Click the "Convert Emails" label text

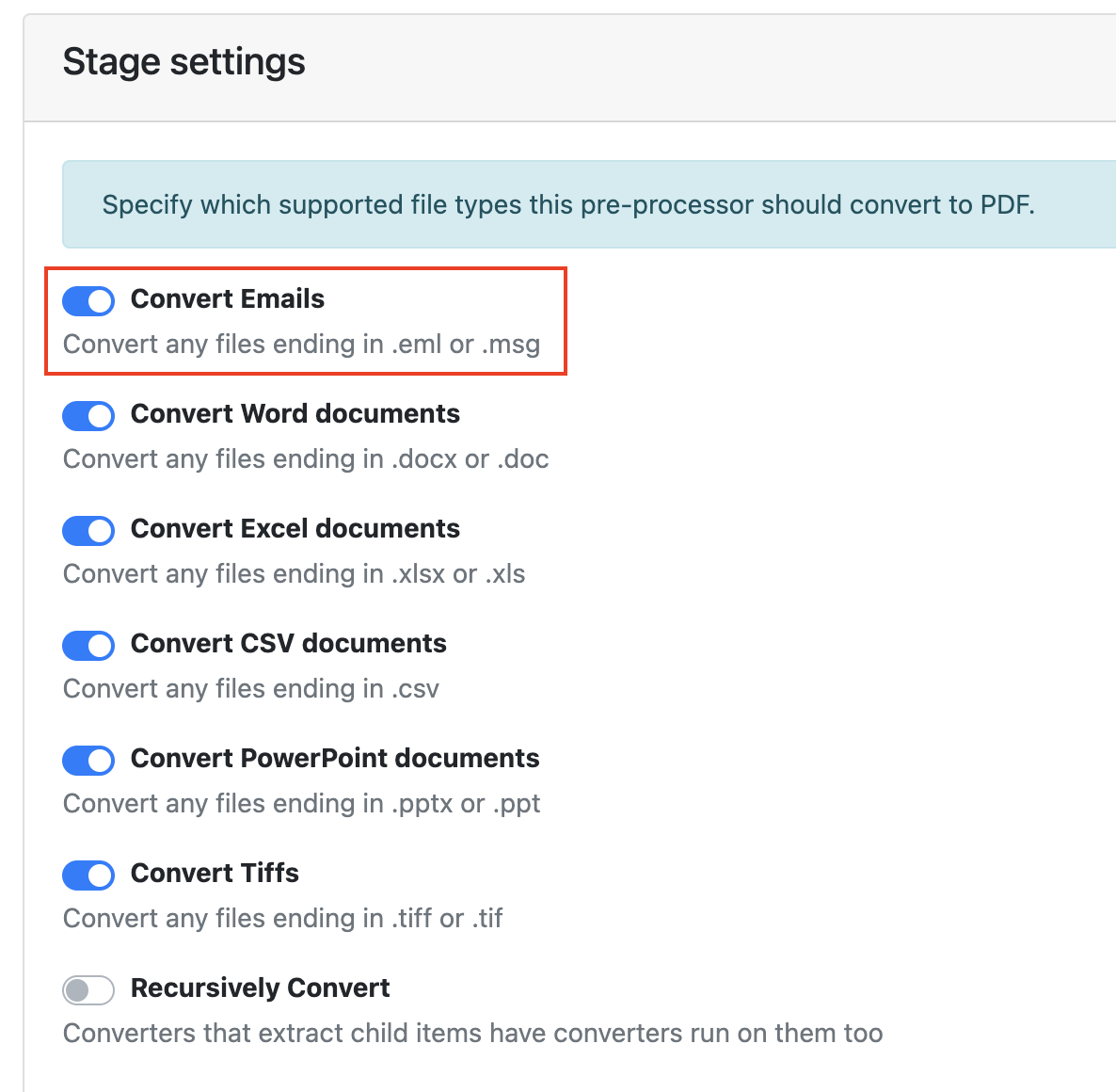pos(228,299)
